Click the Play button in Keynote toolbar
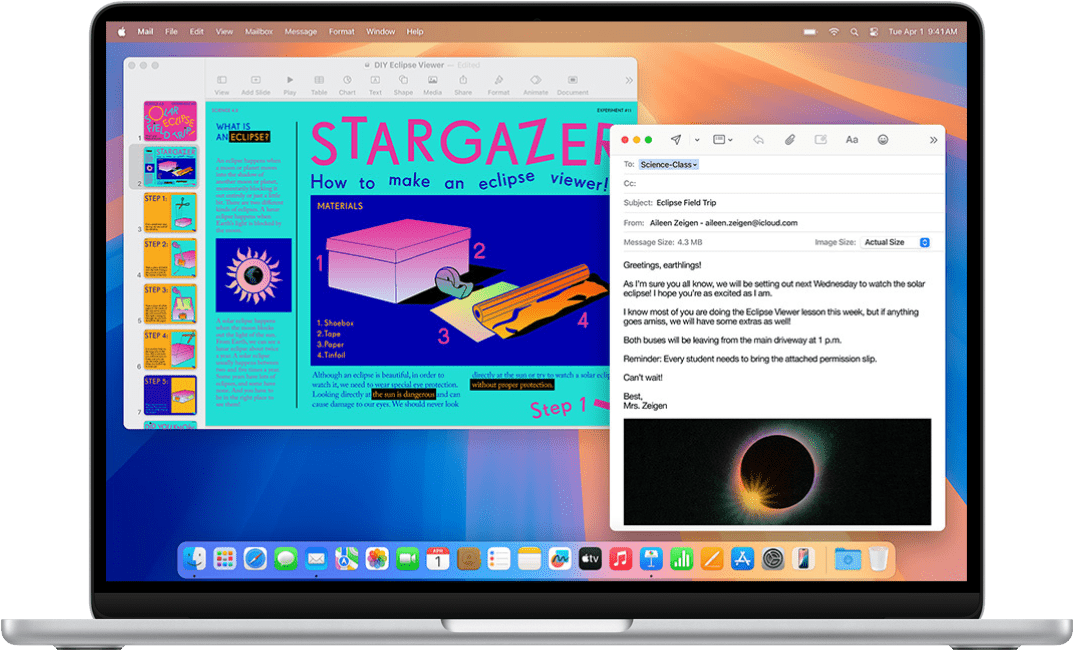 click(290, 83)
